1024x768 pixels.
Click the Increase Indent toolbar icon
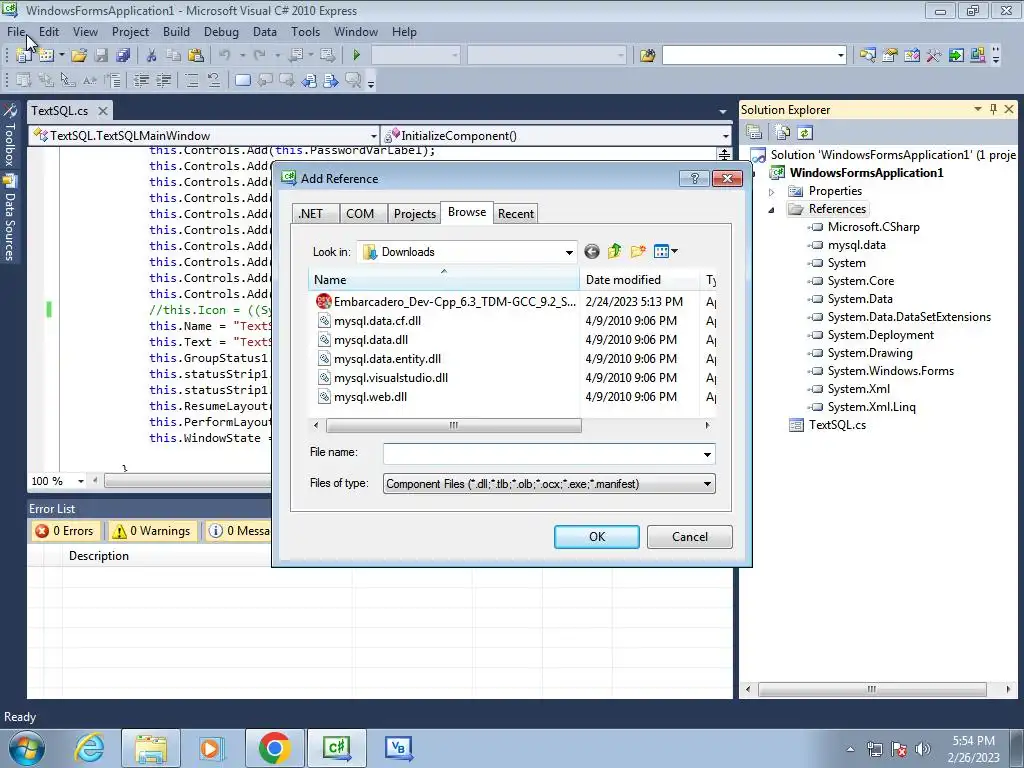pos(163,80)
